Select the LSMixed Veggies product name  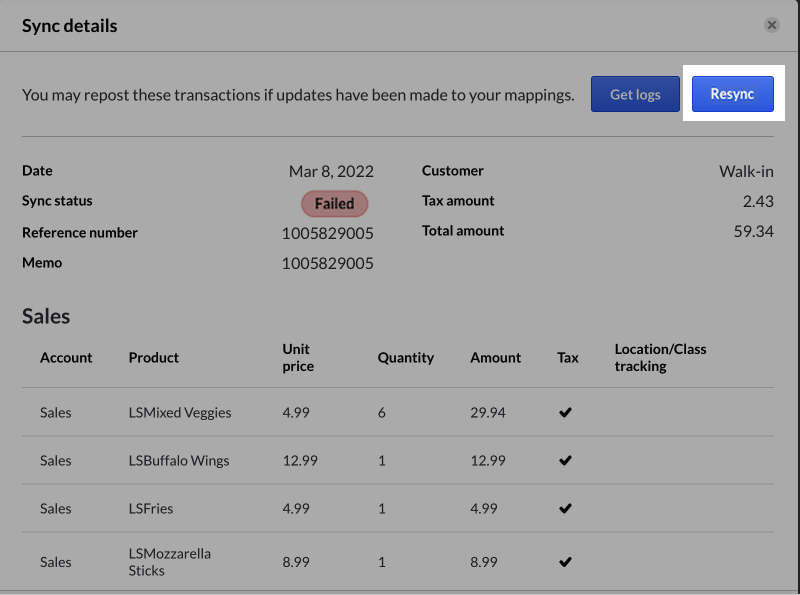click(180, 412)
